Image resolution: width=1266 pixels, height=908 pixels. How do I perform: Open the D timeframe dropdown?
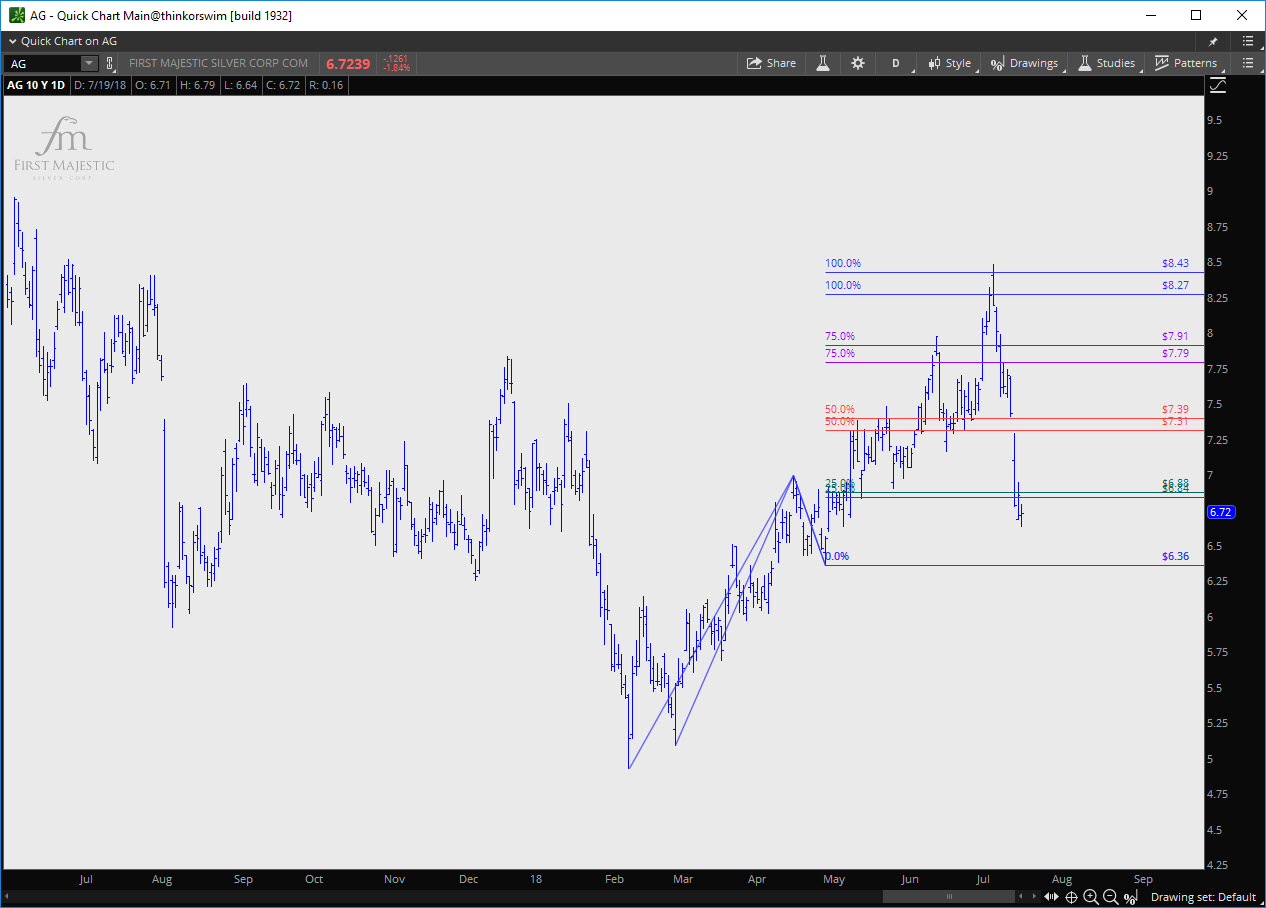coord(896,63)
